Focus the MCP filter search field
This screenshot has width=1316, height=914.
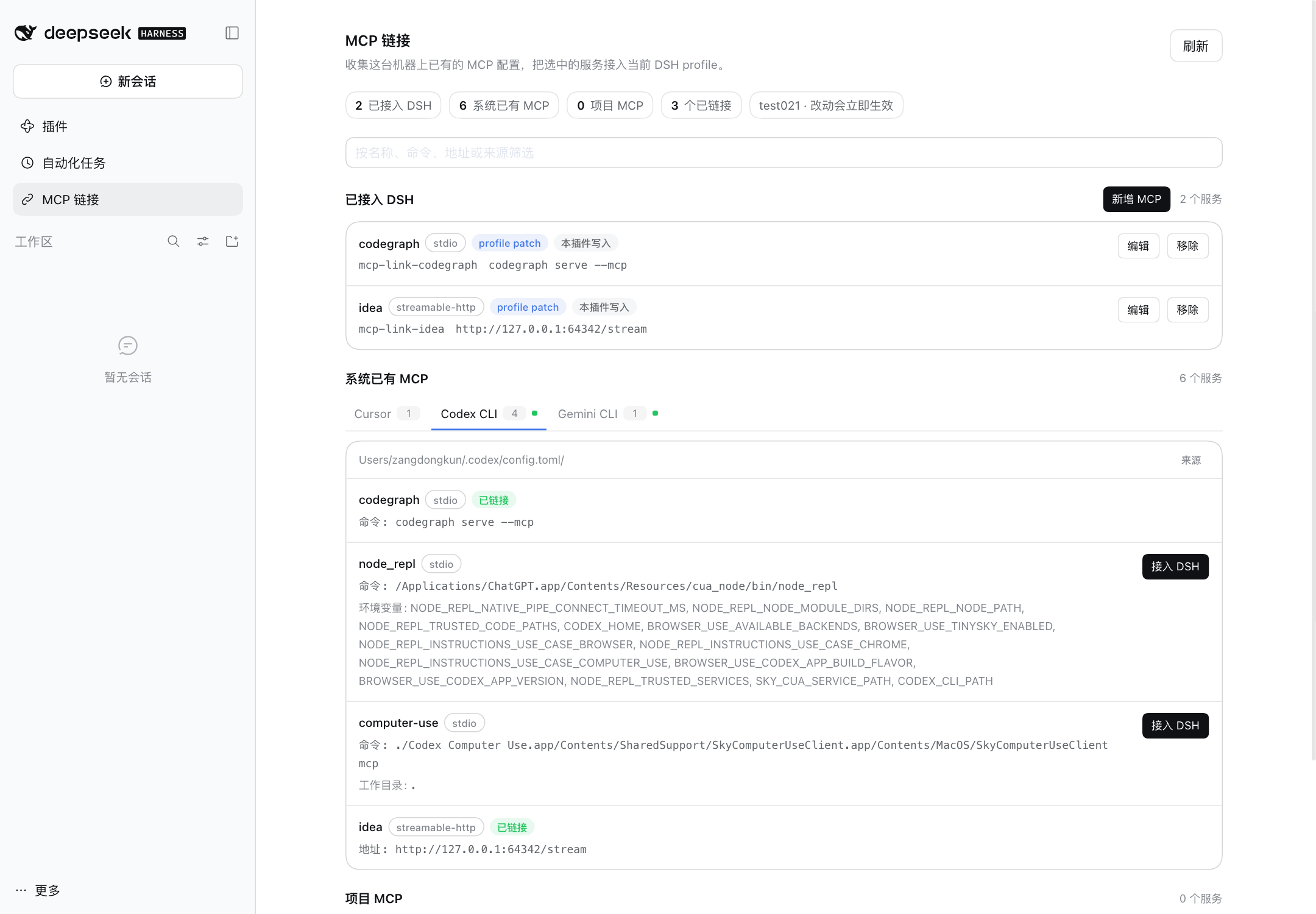(784, 152)
